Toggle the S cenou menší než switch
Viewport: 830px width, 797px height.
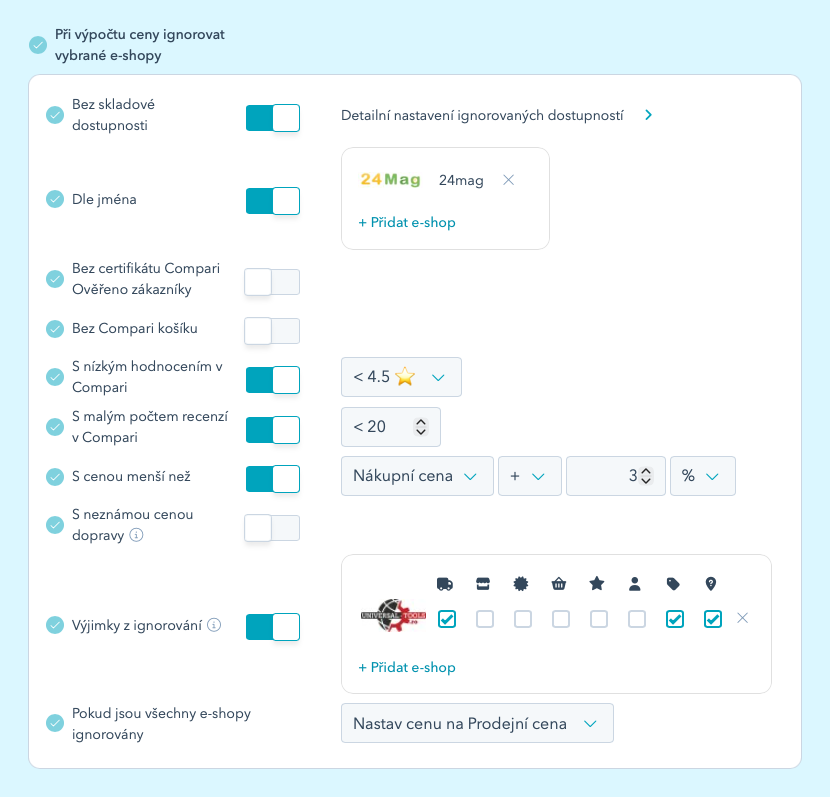pyautogui.click(x=273, y=478)
